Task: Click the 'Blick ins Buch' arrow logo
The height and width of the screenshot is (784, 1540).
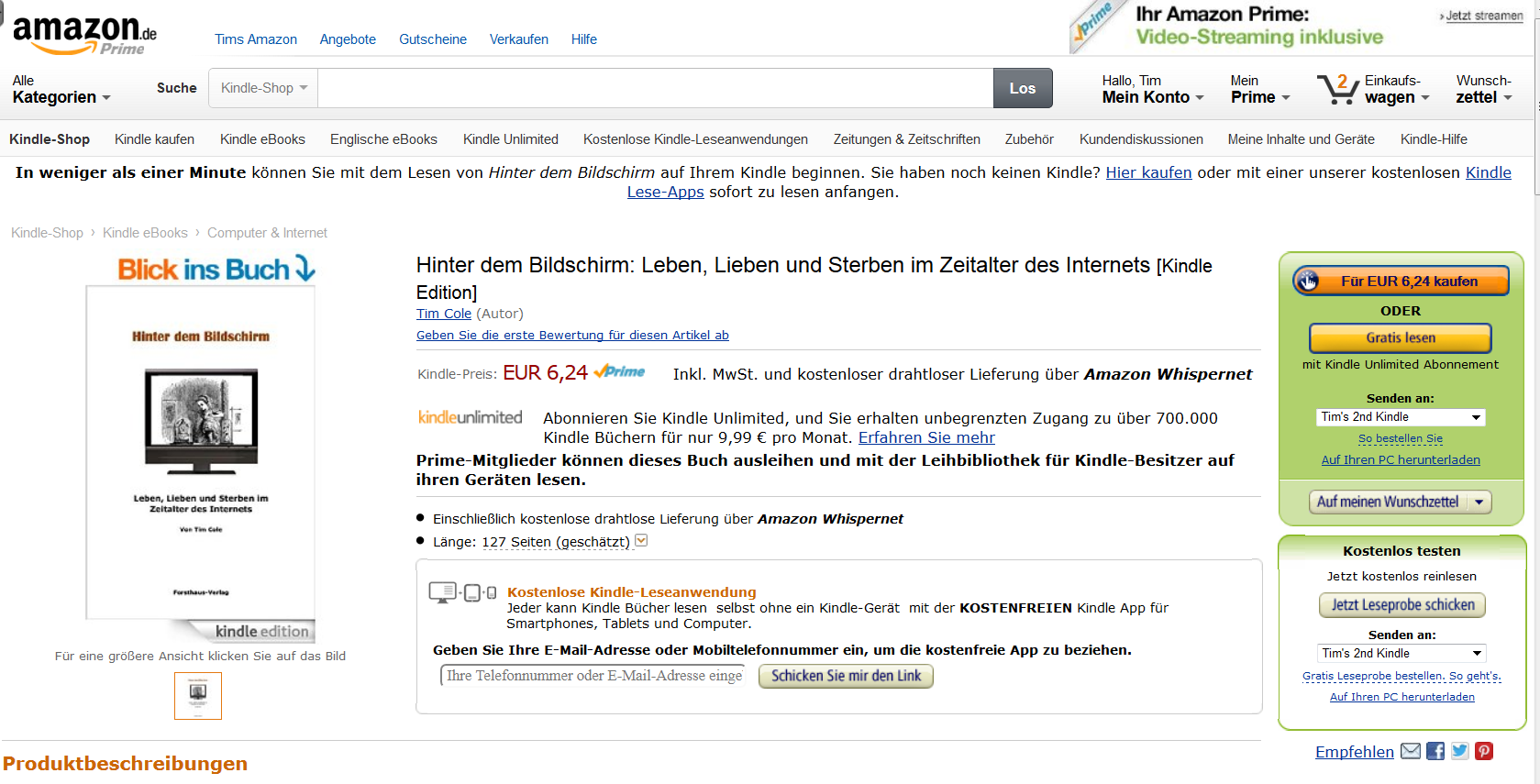Action: pos(216,269)
